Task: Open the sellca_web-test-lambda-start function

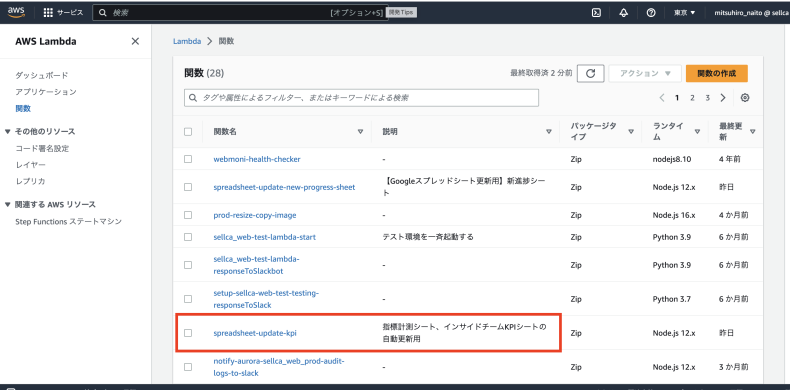Action: [265, 236]
